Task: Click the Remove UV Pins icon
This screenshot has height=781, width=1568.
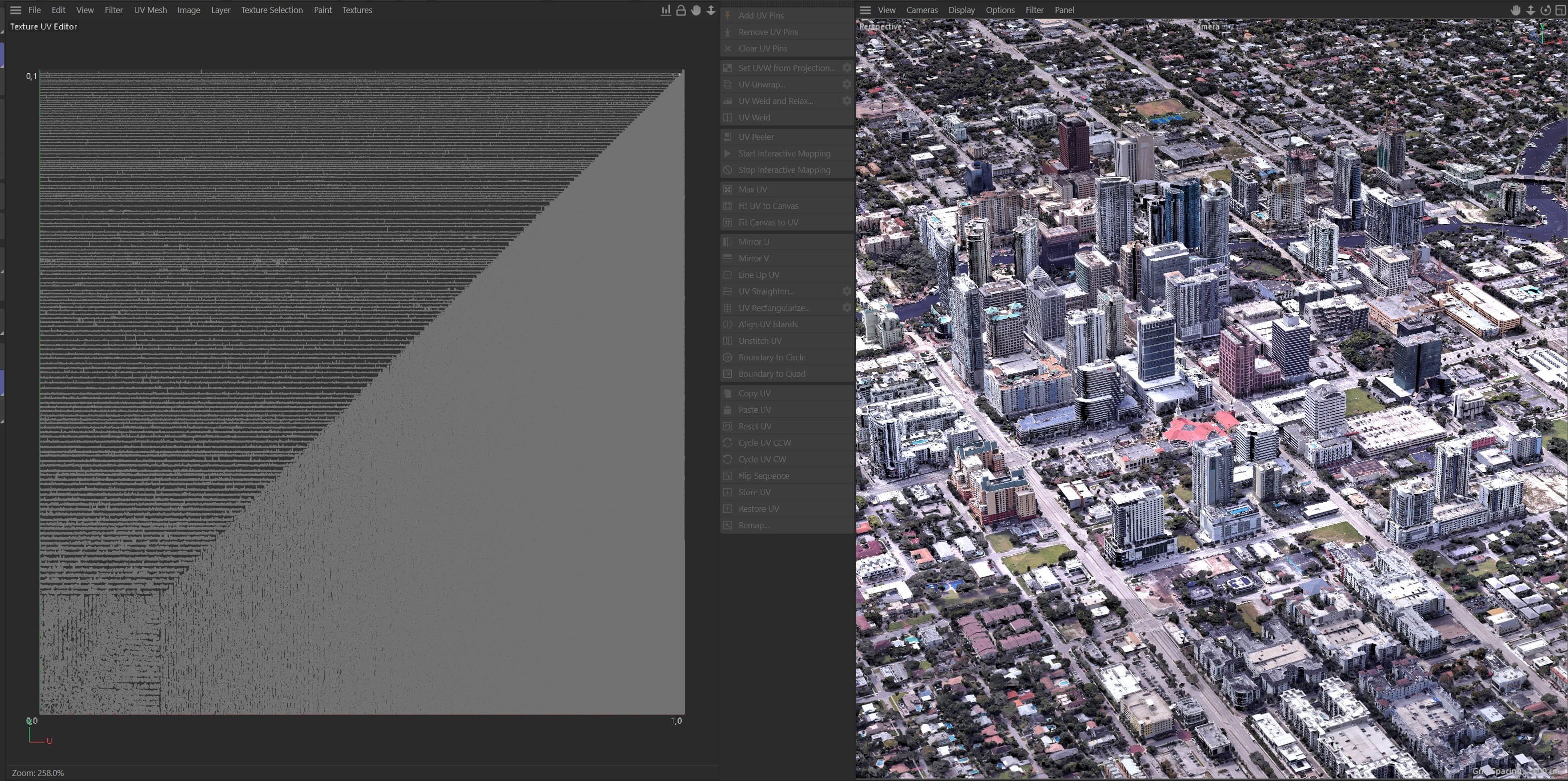Action: pos(727,31)
